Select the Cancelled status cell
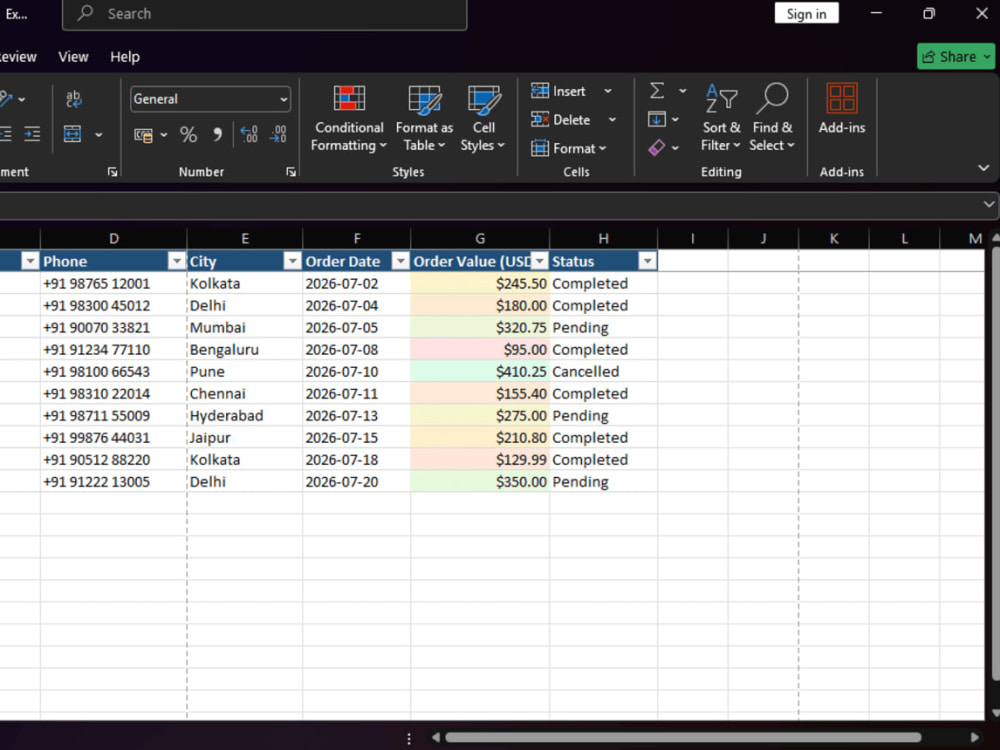Image resolution: width=1000 pixels, height=750 pixels. (x=603, y=371)
